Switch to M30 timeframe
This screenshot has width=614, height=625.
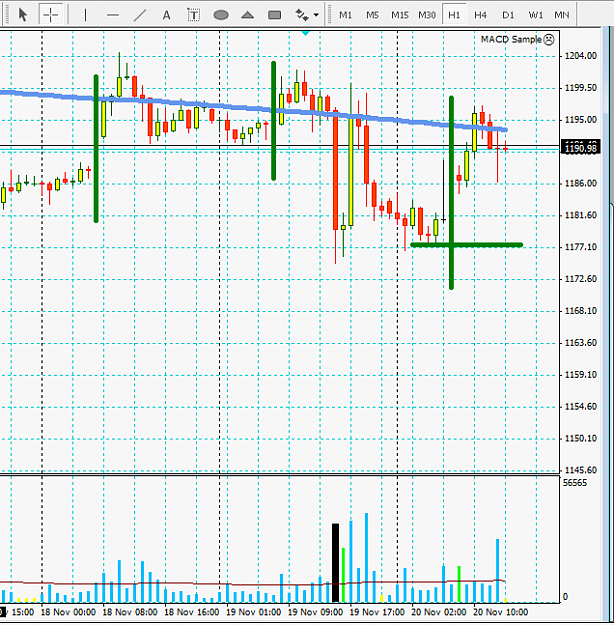pyautogui.click(x=427, y=15)
